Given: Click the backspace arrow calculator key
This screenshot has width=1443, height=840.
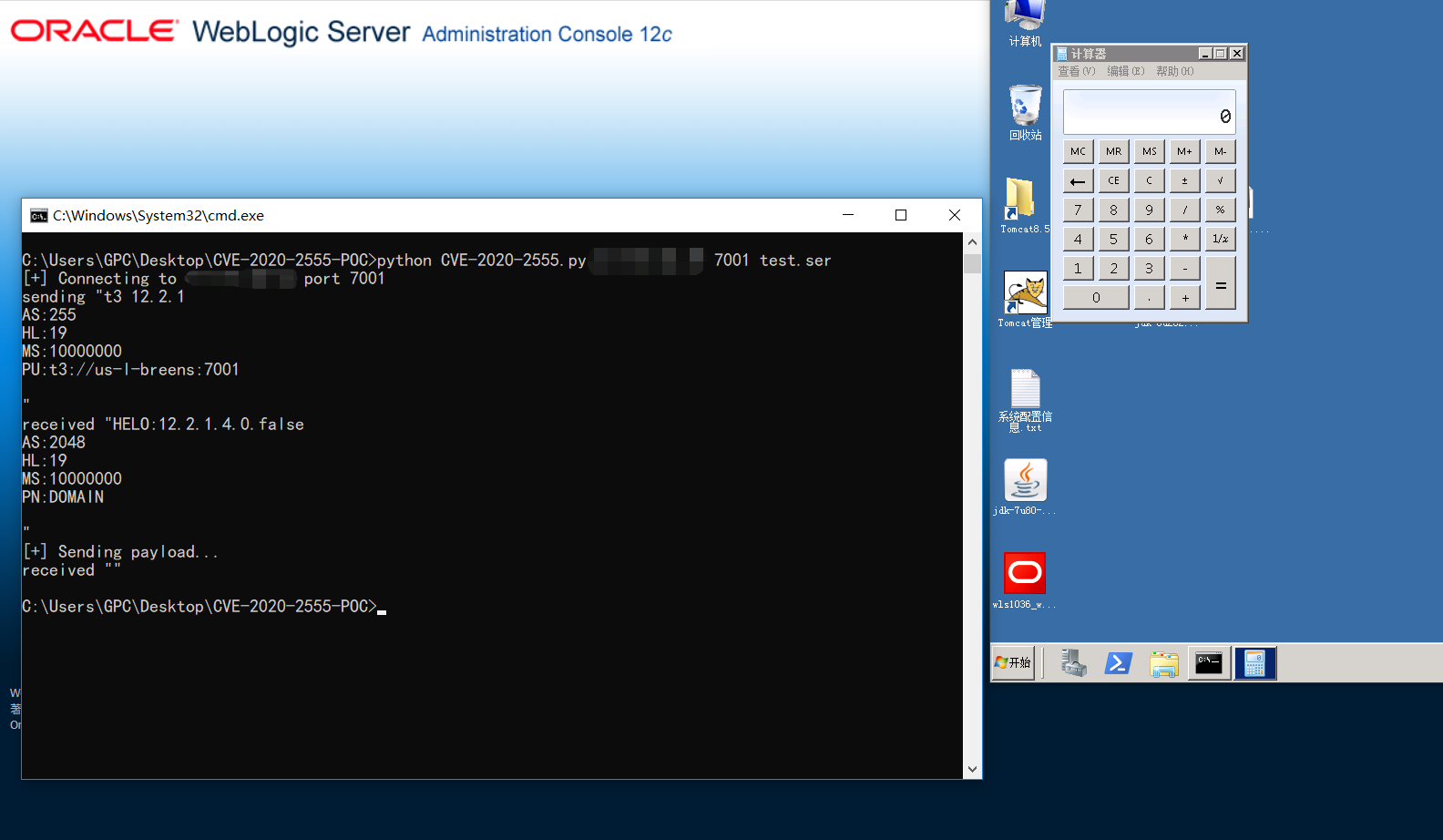Looking at the screenshot, I should 1078,180.
